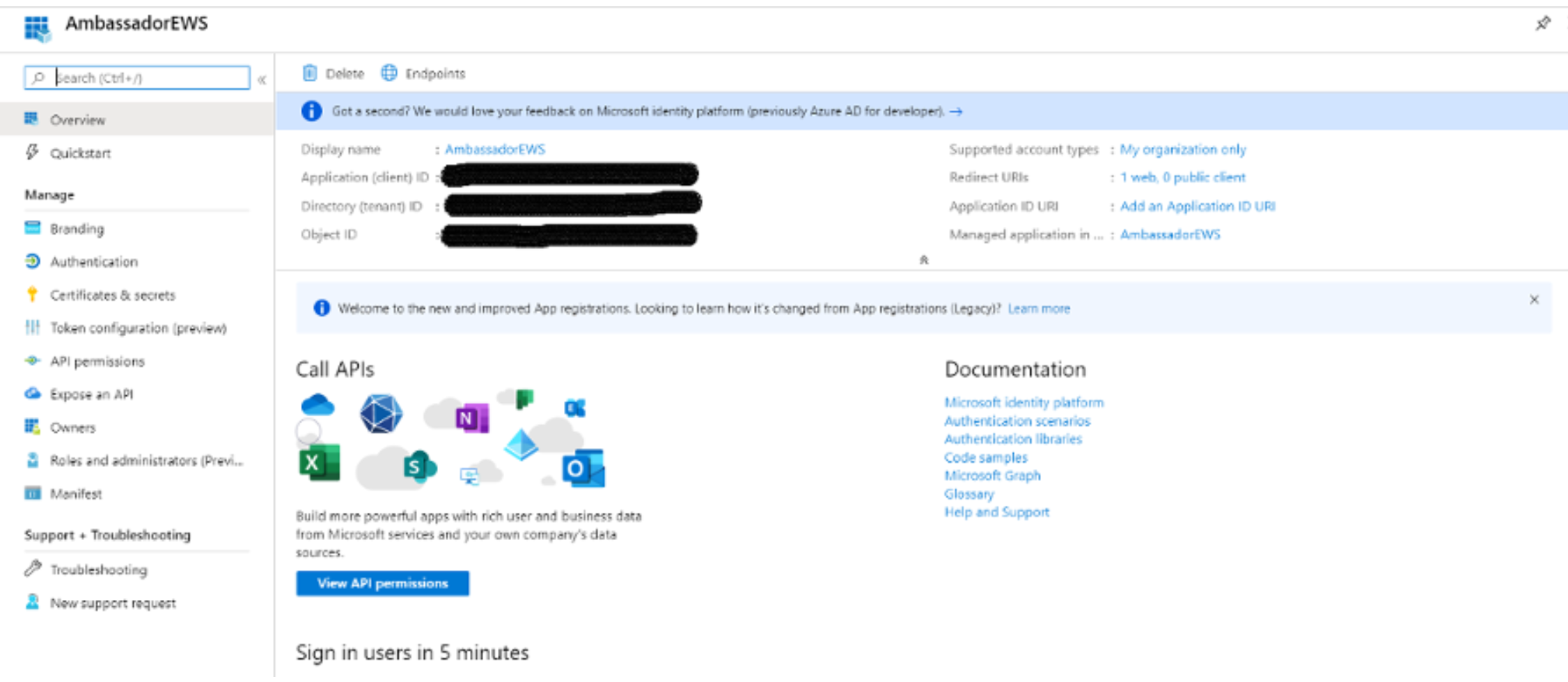Open the Microsoft Graph documentation link
1568x682 pixels.
point(992,475)
